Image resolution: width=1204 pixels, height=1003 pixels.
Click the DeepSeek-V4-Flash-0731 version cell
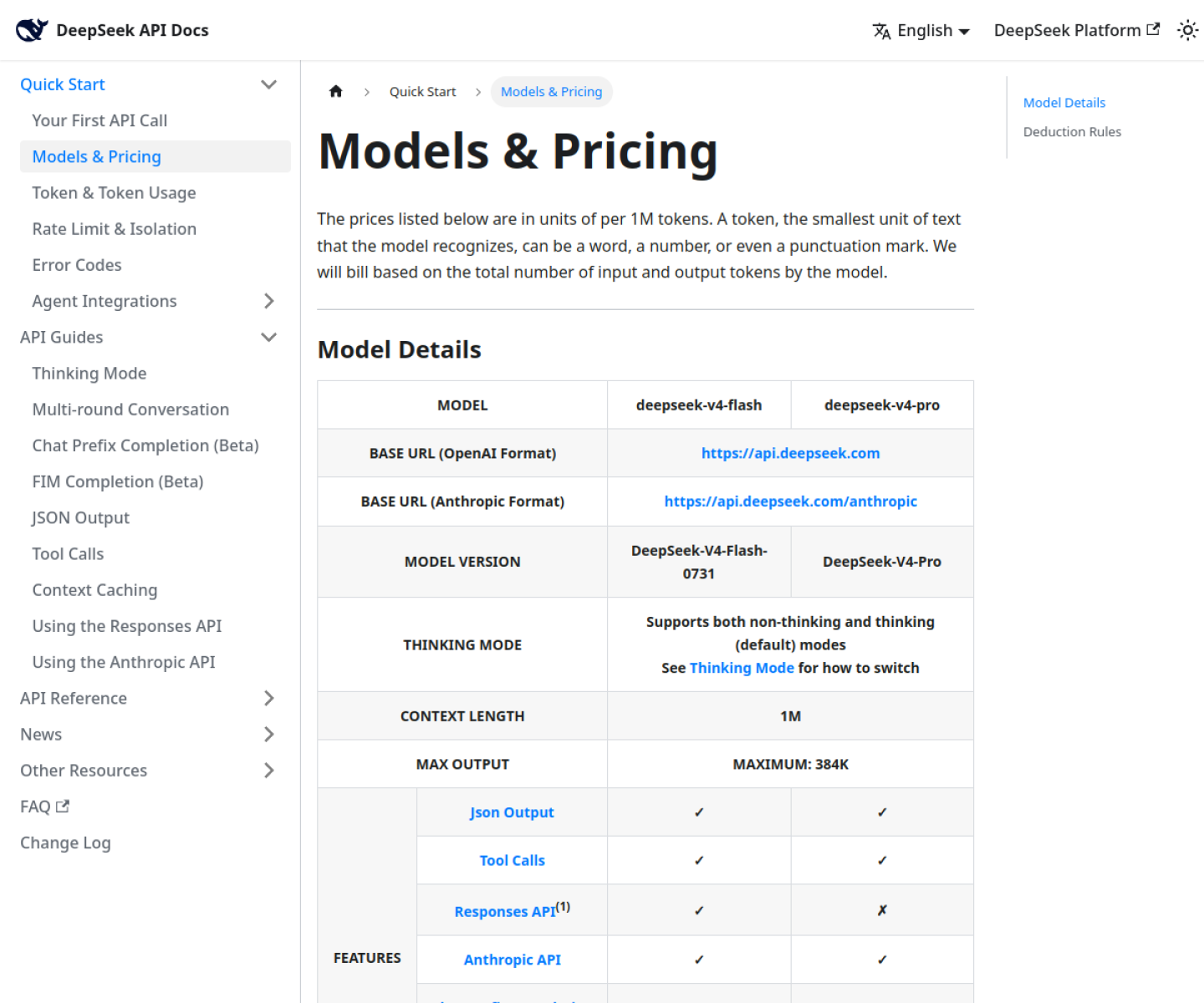[699, 562]
